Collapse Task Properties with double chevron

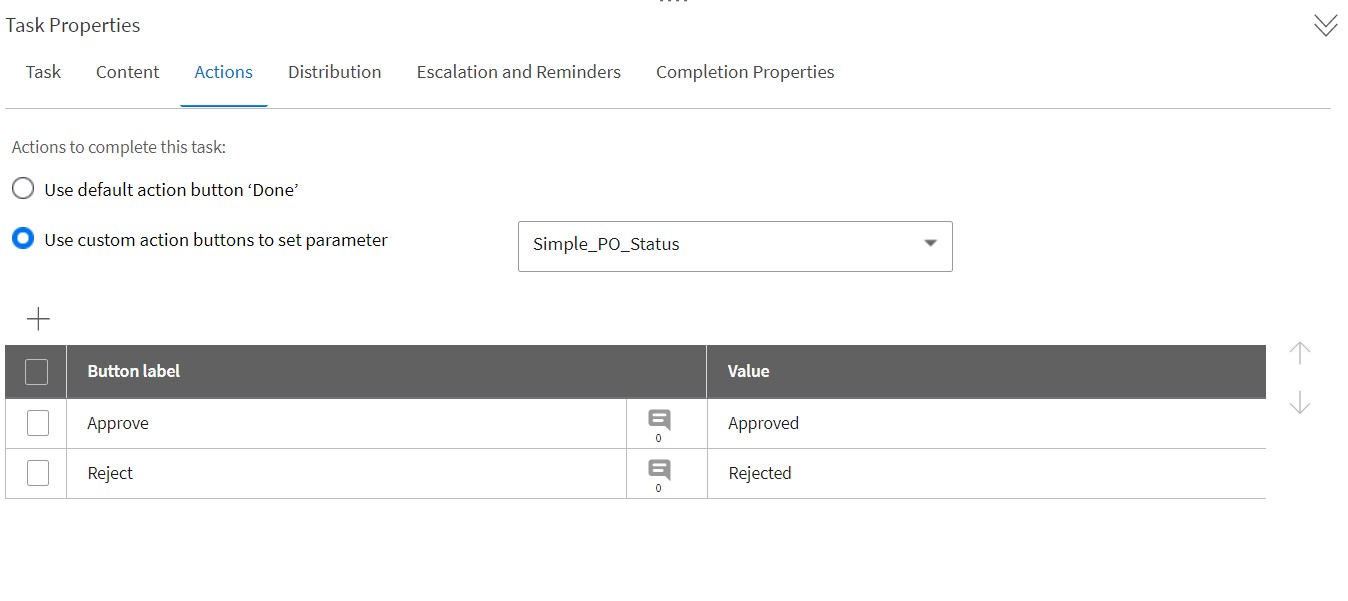coord(1325,26)
